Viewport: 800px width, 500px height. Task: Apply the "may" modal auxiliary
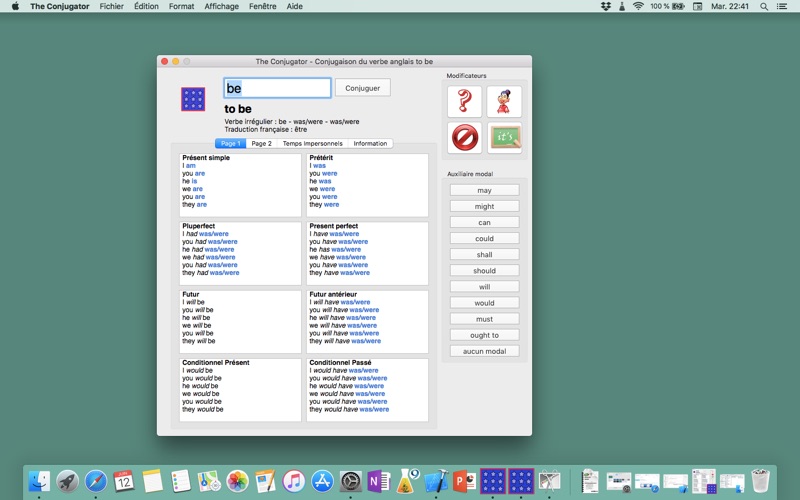point(484,190)
